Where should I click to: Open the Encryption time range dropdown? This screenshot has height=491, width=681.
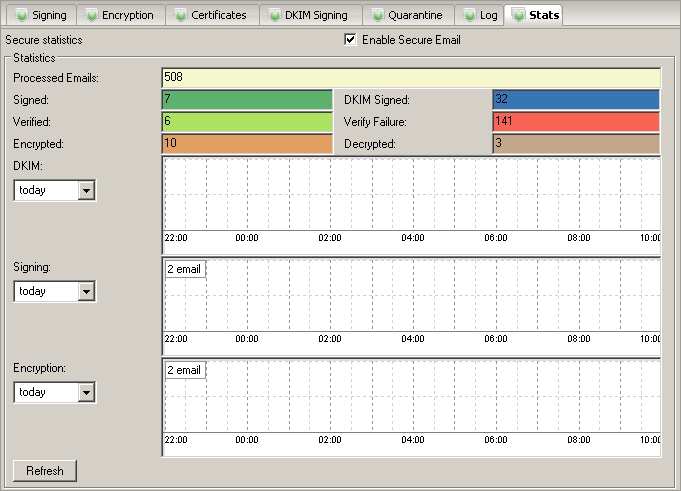point(86,392)
